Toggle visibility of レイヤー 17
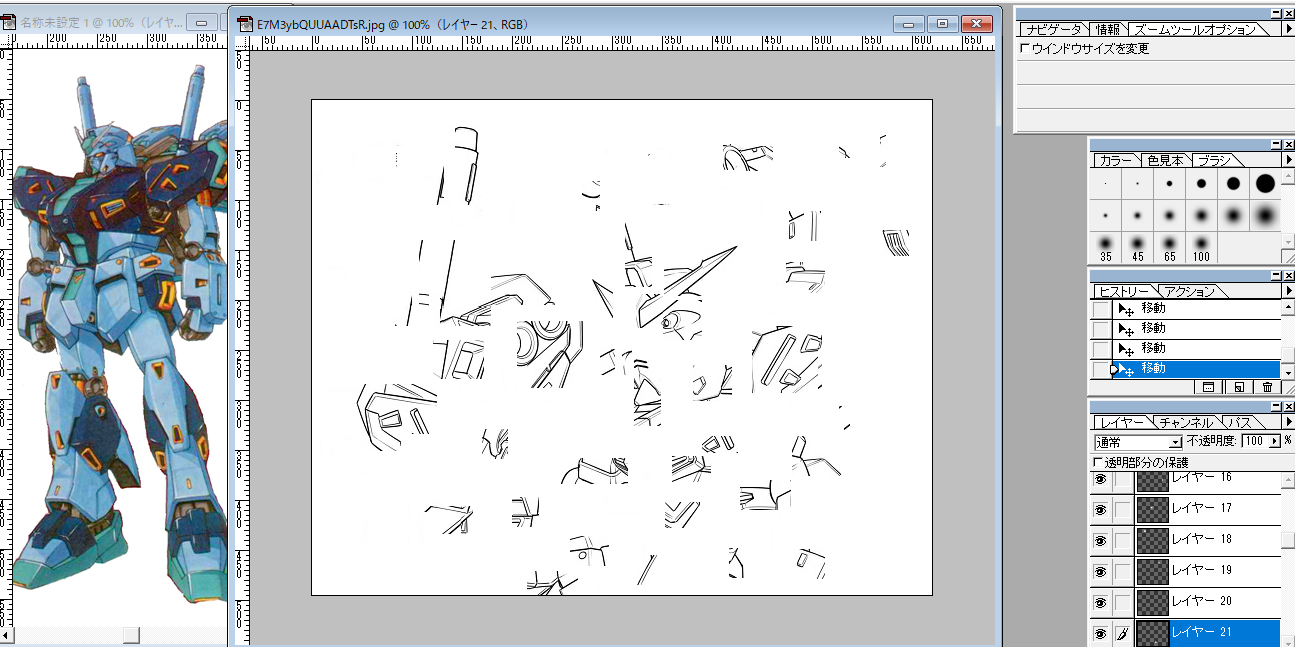 coord(1101,509)
